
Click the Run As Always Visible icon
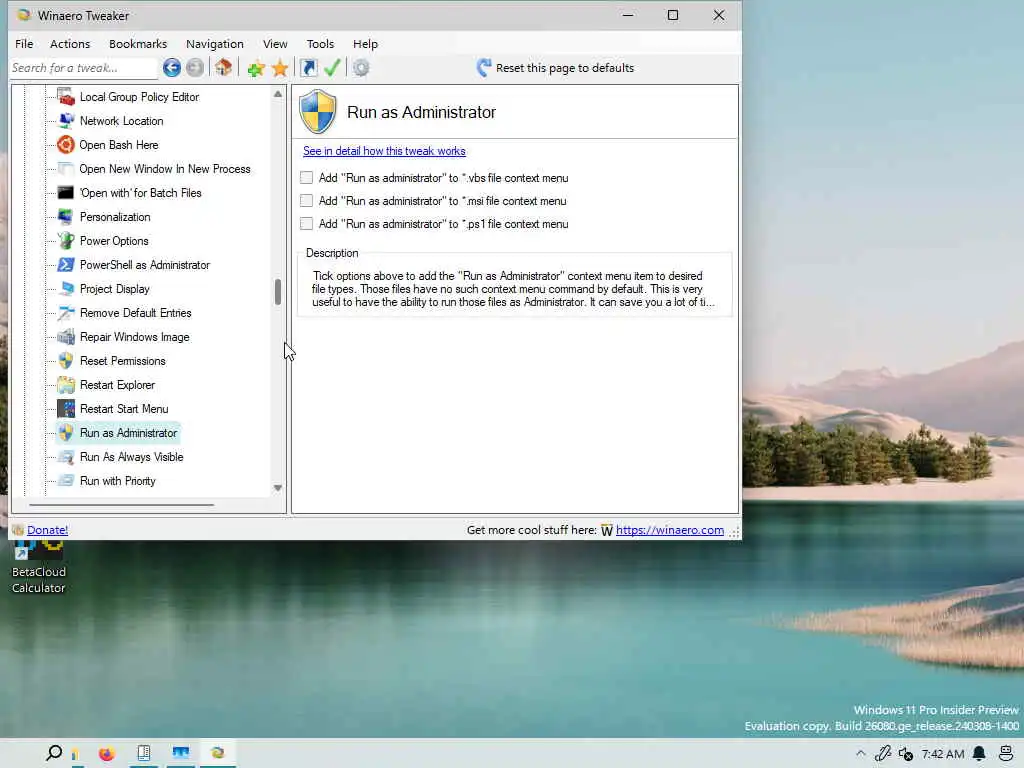pyautogui.click(x=66, y=457)
